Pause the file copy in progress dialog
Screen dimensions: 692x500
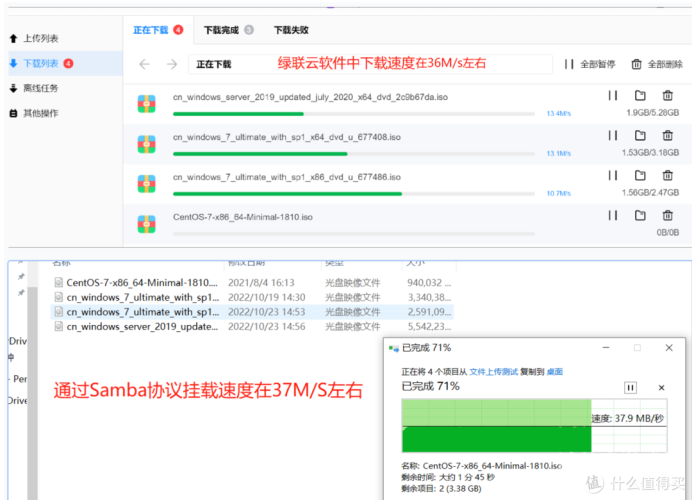[630, 388]
